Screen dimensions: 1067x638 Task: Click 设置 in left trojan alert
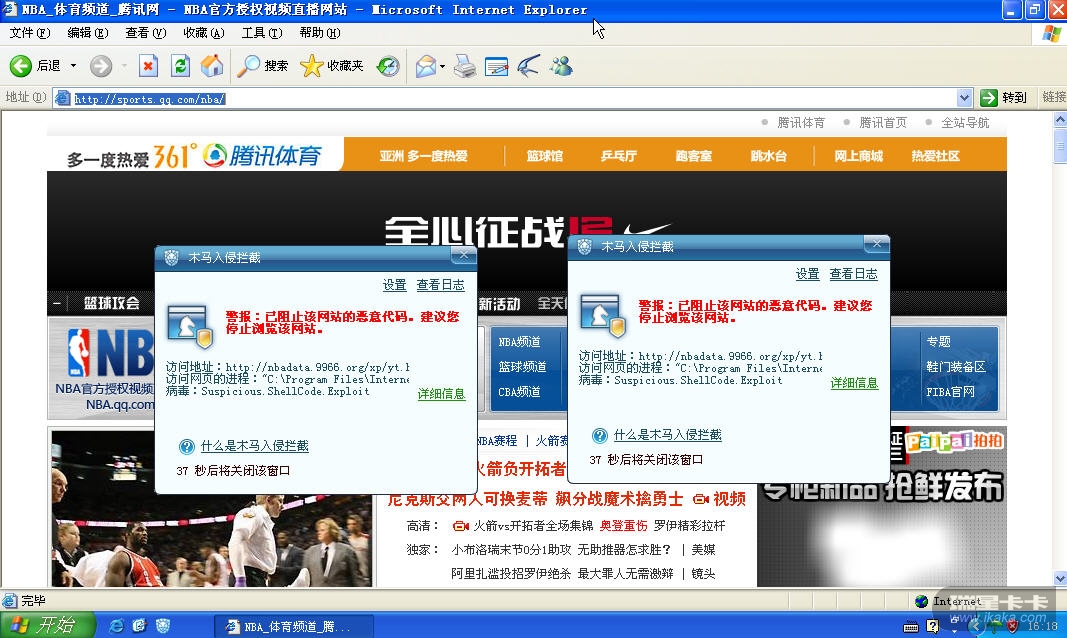pos(395,285)
